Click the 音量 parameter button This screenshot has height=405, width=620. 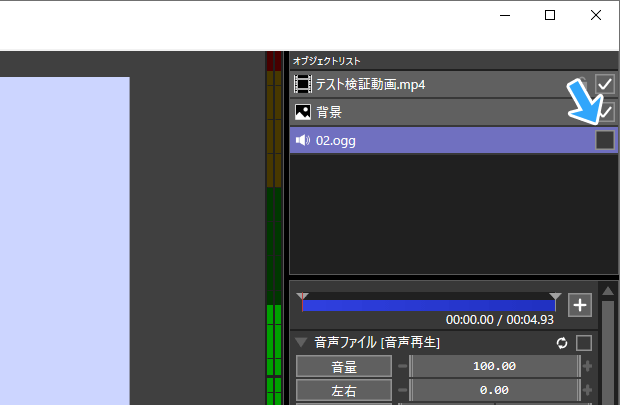click(344, 366)
